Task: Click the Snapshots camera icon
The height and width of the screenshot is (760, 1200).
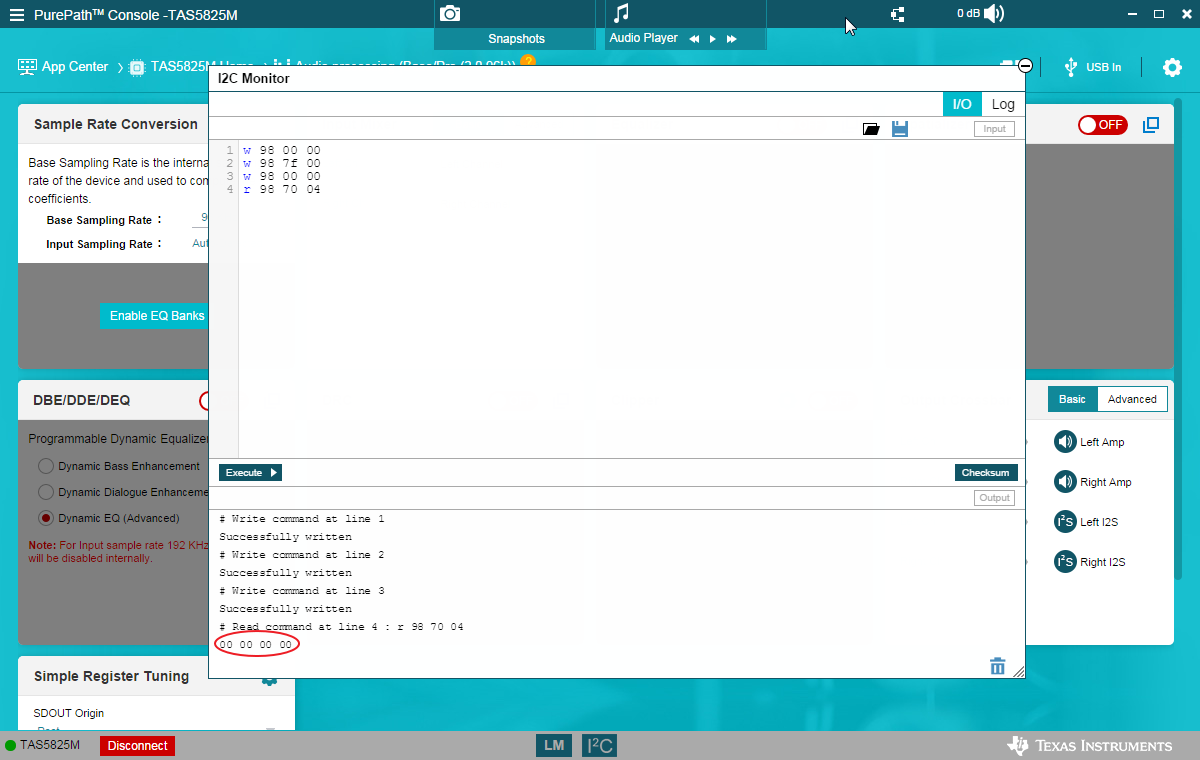Action: (450, 13)
